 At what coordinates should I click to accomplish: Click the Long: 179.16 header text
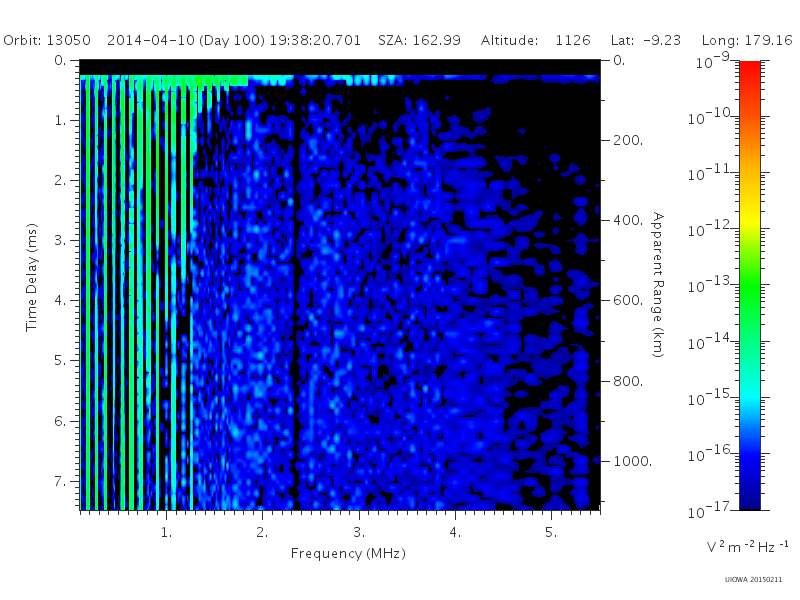[747, 40]
